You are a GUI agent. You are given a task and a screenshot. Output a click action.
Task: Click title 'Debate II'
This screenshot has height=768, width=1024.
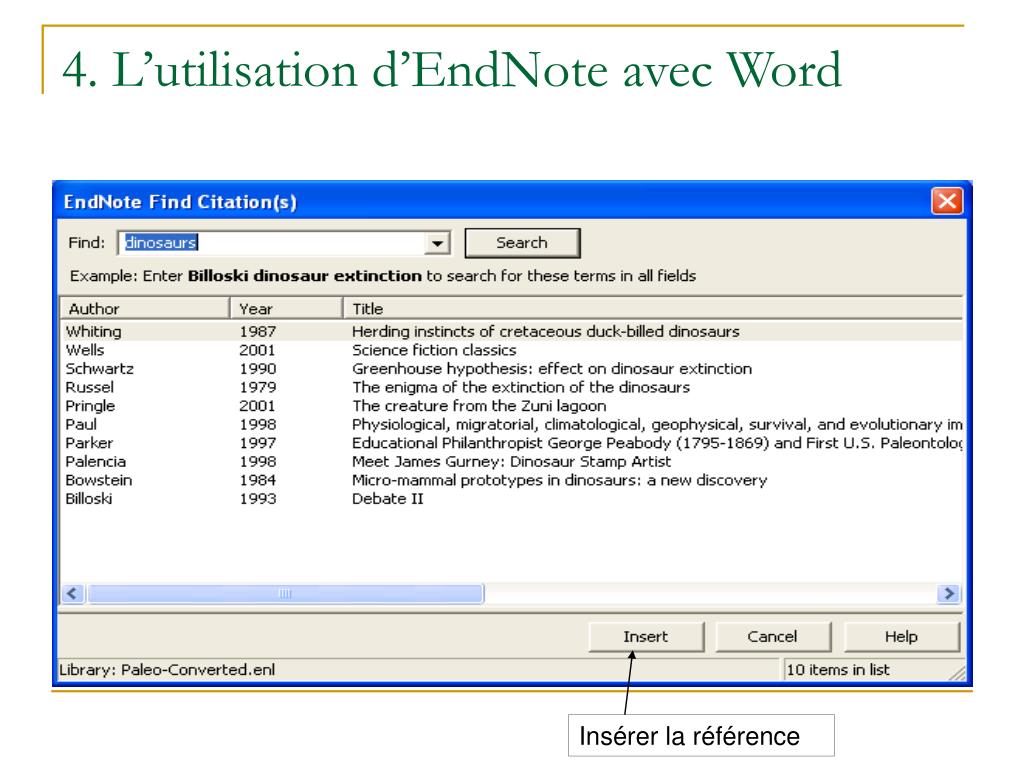(388, 499)
